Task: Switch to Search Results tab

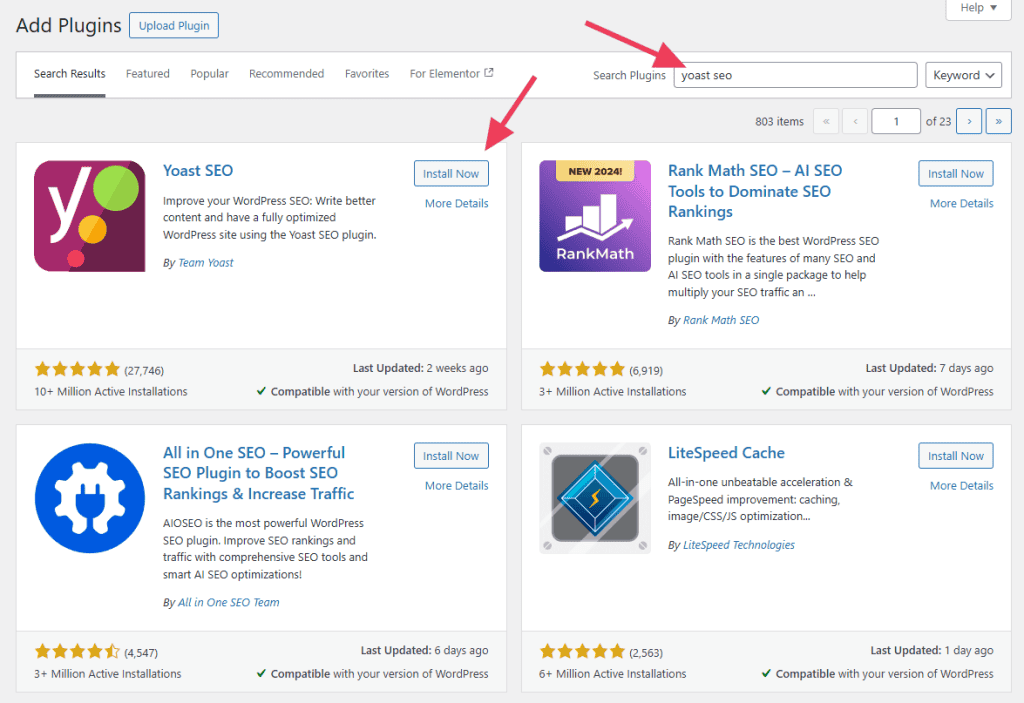Action: click(x=70, y=74)
